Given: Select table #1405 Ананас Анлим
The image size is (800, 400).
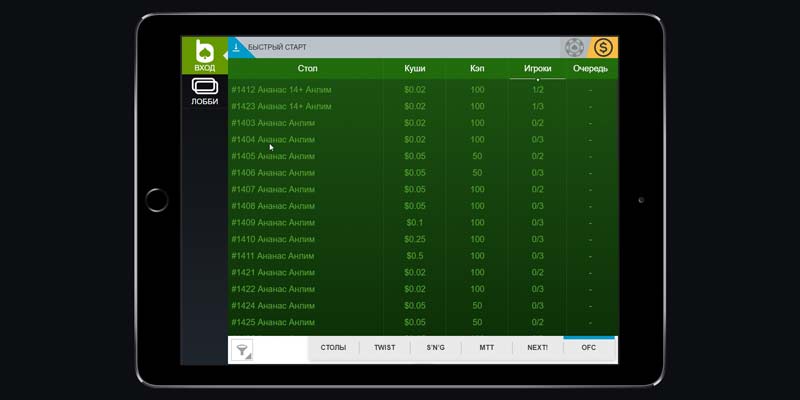Looking at the screenshot, I should [423, 156].
